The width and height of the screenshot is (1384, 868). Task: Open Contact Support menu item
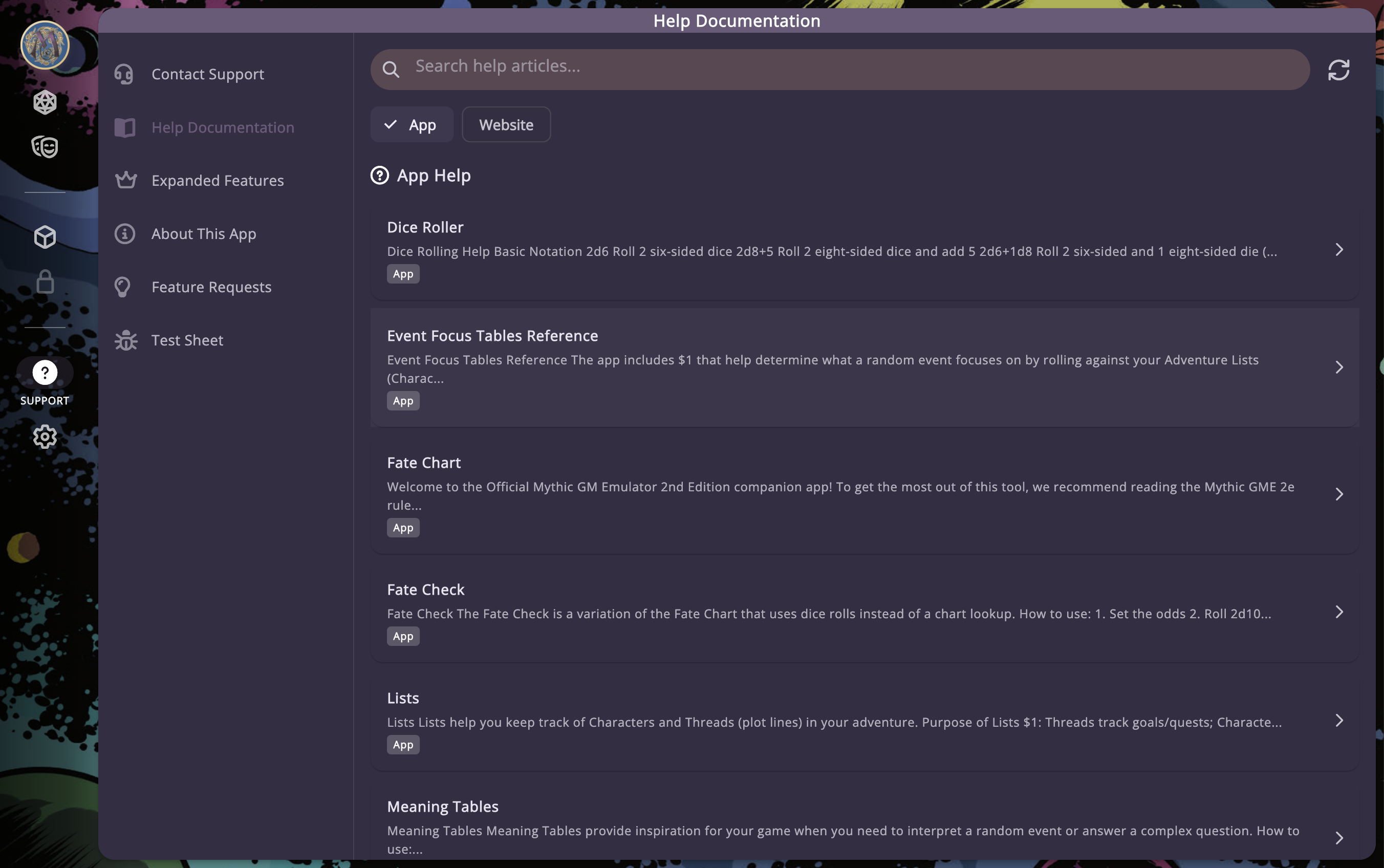[207, 74]
